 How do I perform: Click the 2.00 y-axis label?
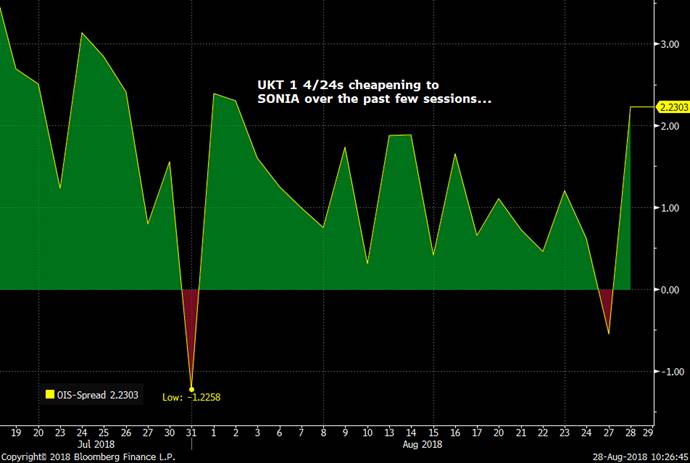669,126
